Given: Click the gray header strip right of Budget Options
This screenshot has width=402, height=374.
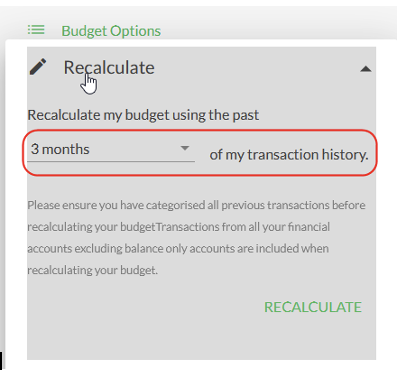Looking at the screenshot, I should coord(280,23).
